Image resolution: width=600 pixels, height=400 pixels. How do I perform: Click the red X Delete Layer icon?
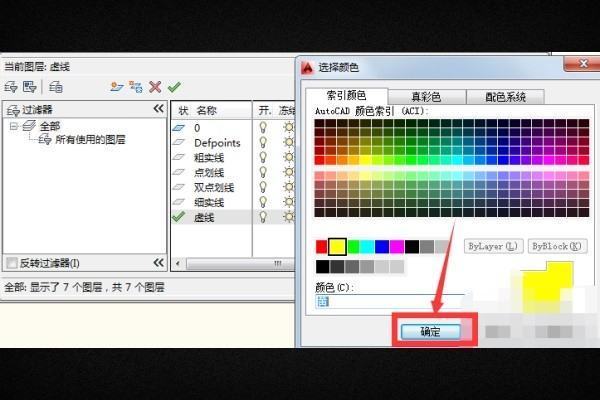pos(155,87)
